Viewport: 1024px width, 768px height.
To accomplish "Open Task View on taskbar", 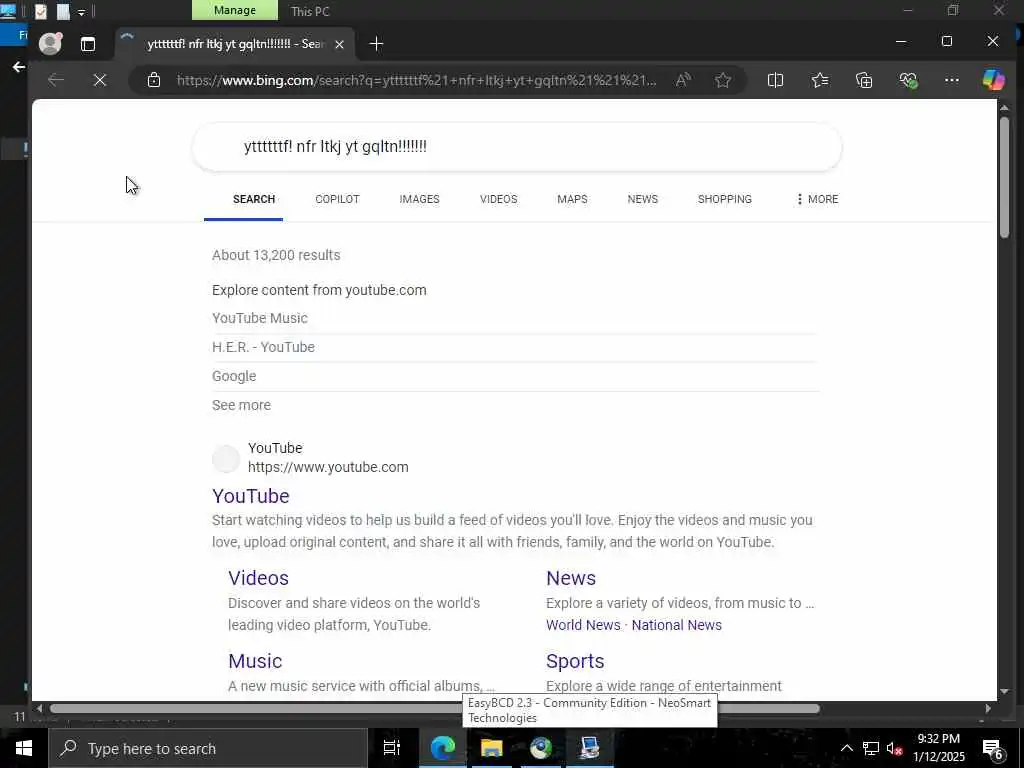I will pyautogui.click(x=392, y=748).
